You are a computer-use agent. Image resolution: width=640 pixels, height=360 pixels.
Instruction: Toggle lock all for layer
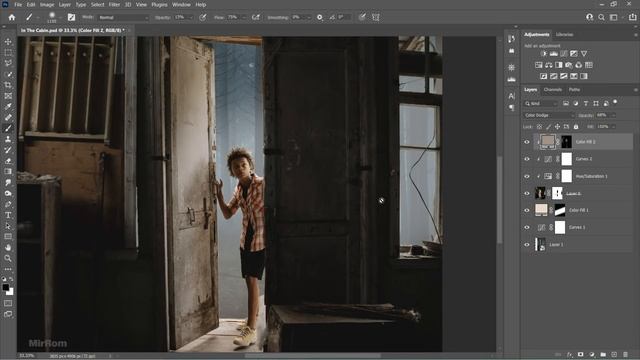[576, 127]
